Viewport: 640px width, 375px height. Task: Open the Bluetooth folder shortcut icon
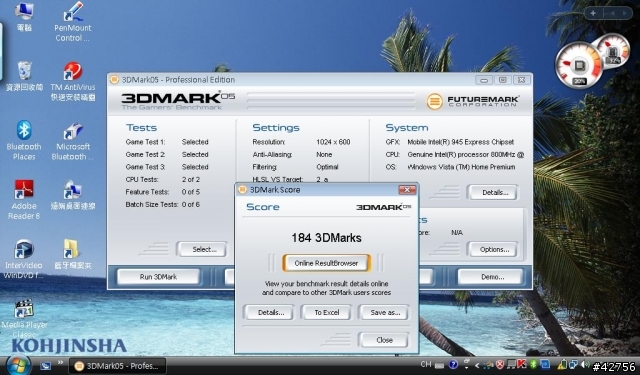click(73, 254)
